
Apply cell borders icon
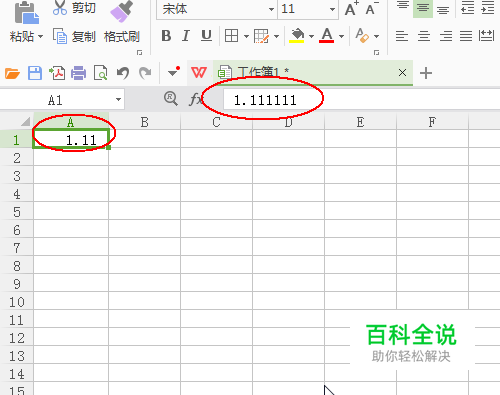coord(231,35)
